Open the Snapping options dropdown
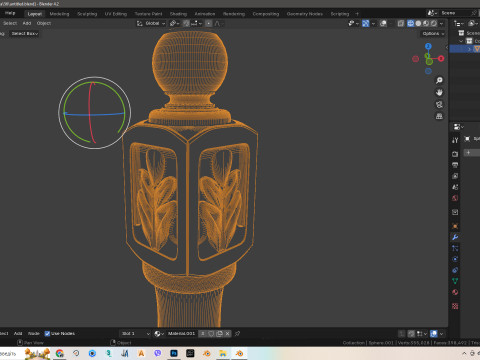Viewport: 480px width, 360px height. [196, 23]
